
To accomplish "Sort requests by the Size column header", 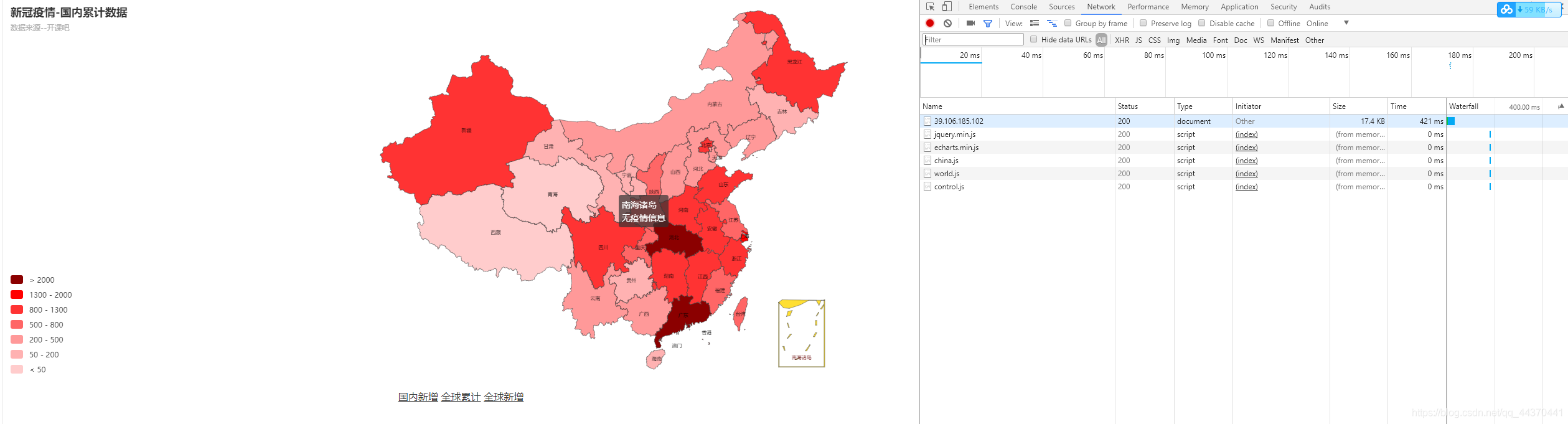I will pos(1358,106).
